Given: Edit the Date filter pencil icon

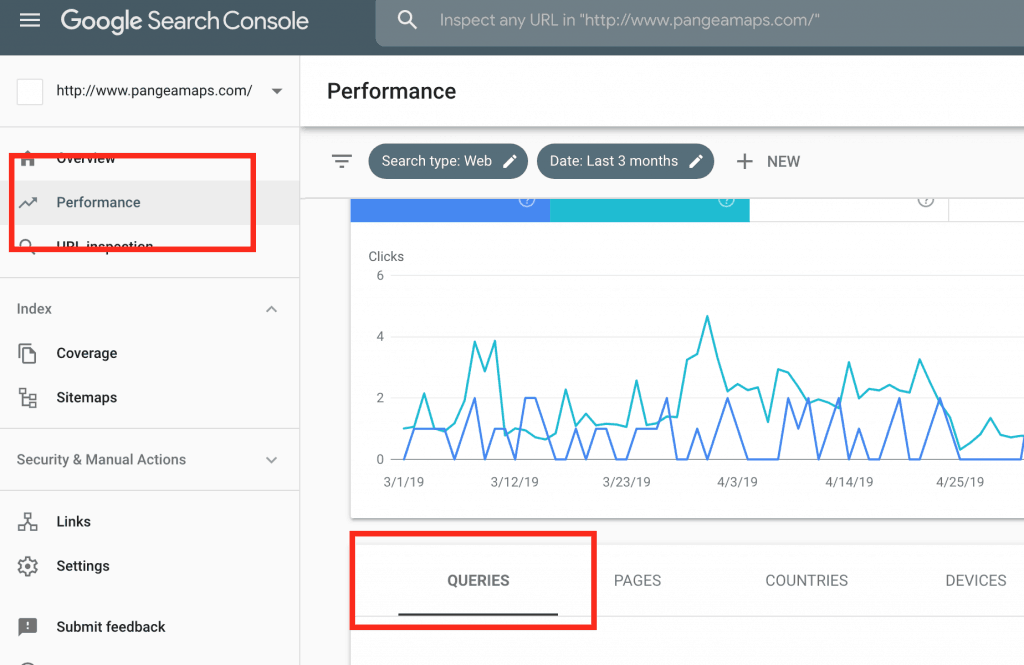Looking at the screenshot, I should click(x=696, y=161).
